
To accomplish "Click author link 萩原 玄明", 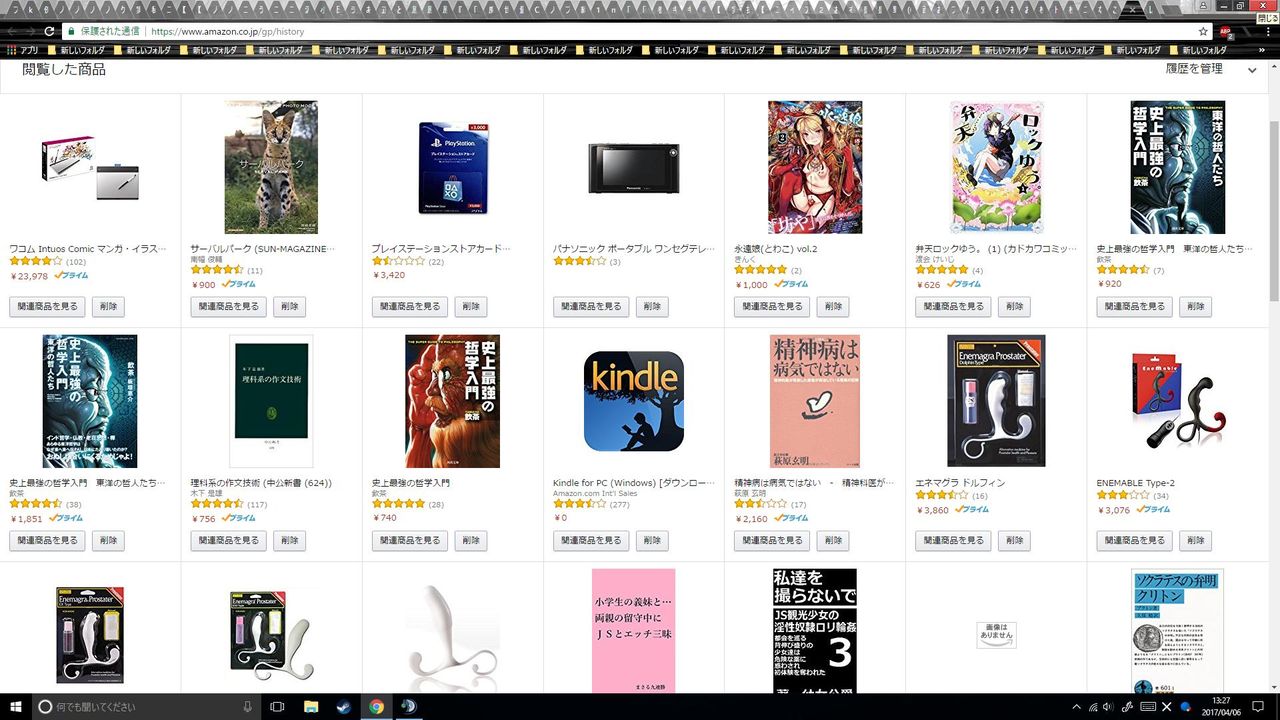I will [x=752, y=493].
